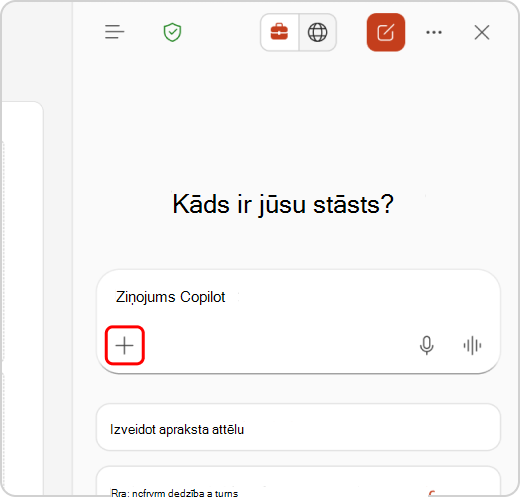Click the green shield protection icon

(x=172, y=32)
